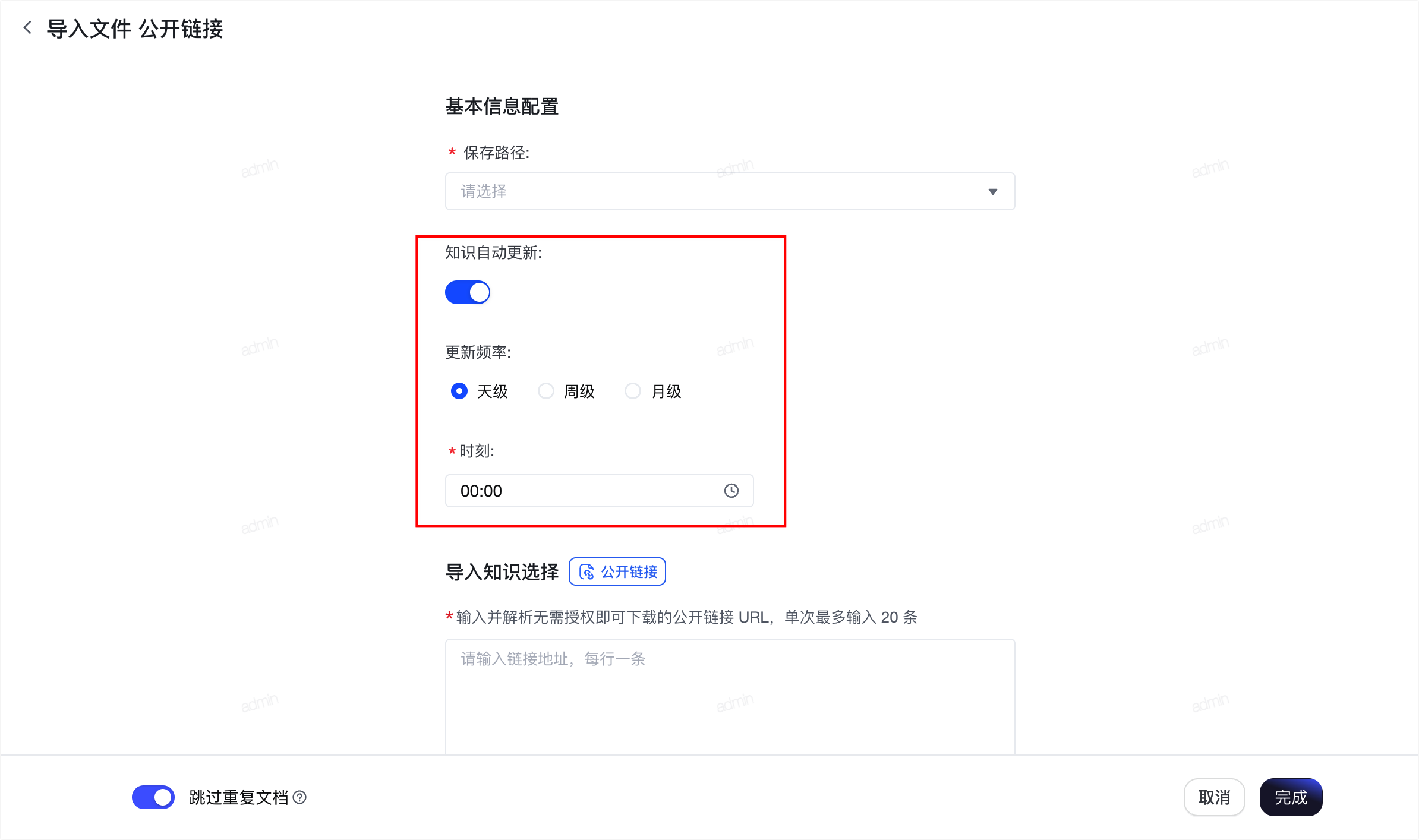Click the 完成 button
1419x840 pixels.
(1291, 797)
